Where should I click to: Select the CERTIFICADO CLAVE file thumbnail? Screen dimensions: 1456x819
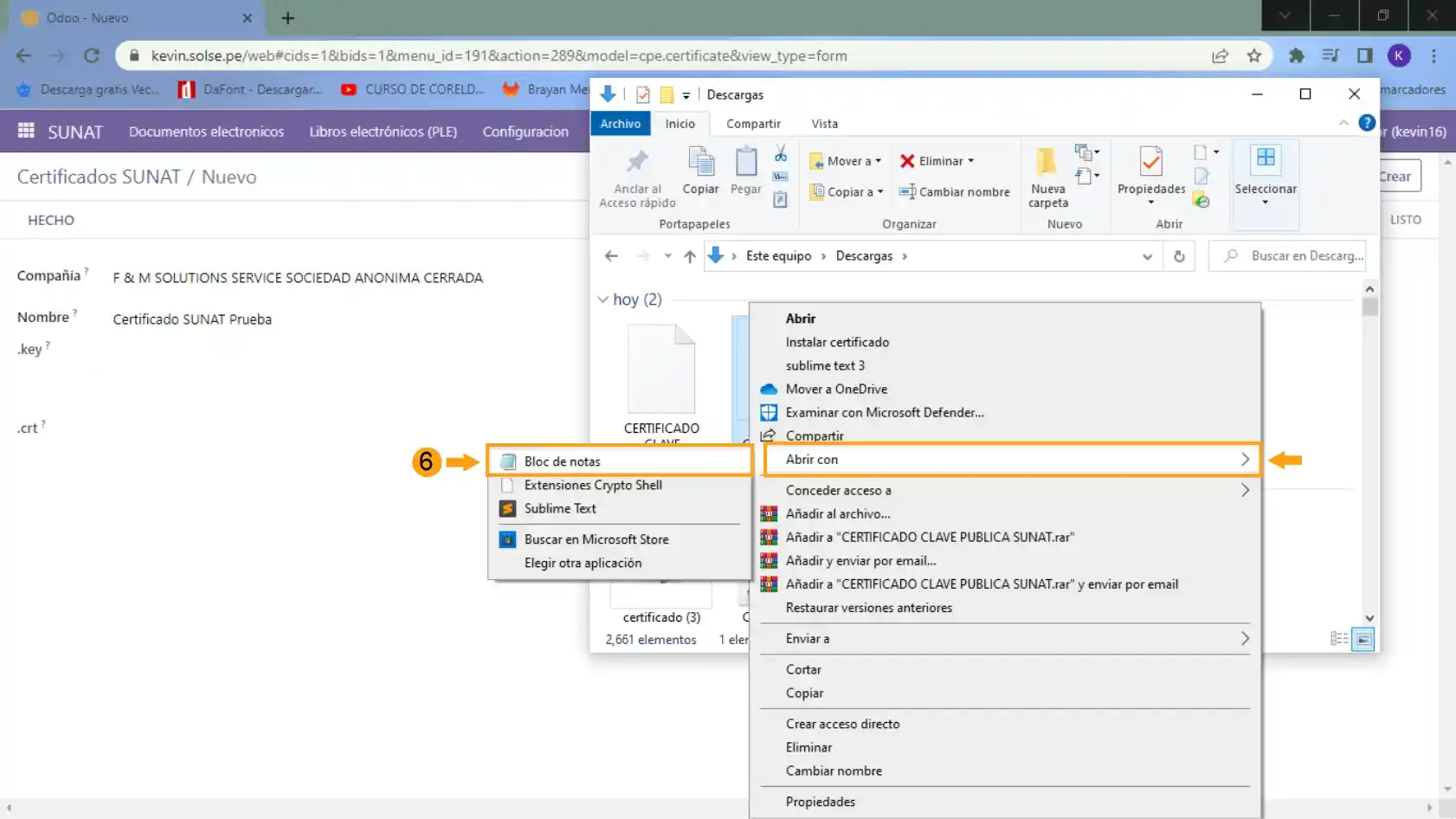pyautogui.click(x=661, y=369)
